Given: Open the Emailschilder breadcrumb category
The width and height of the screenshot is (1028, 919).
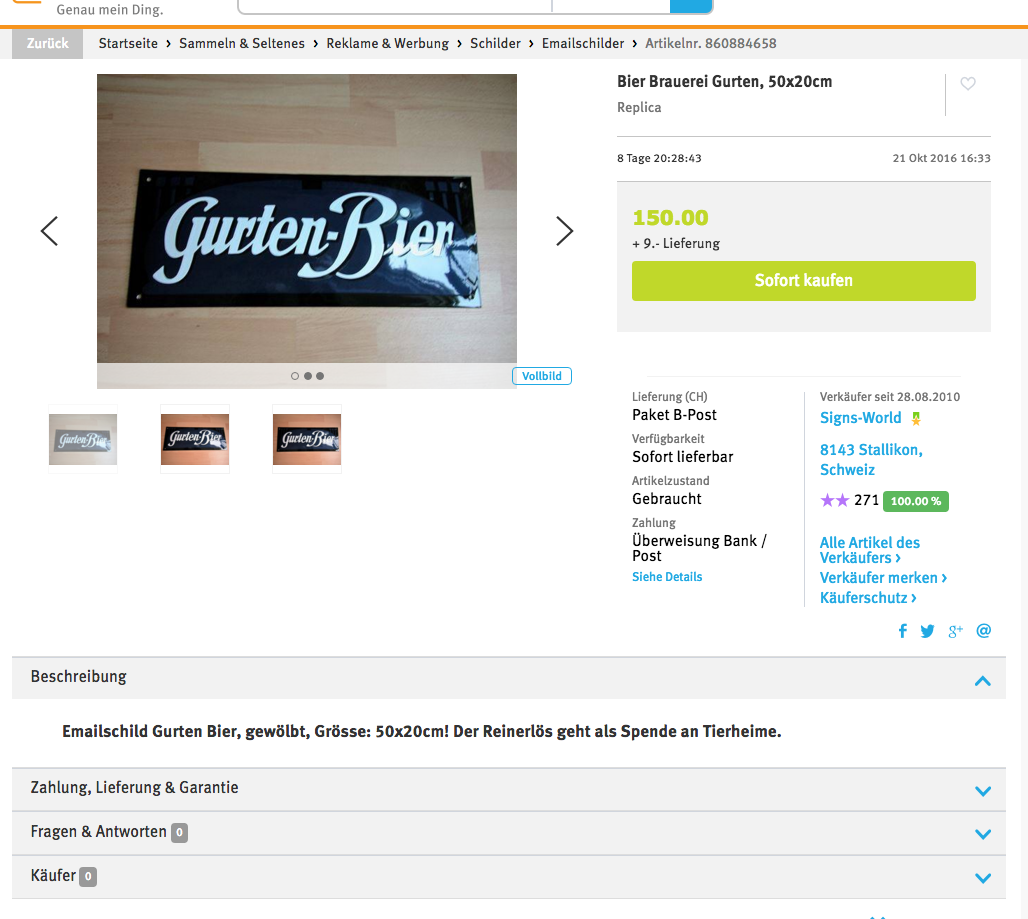Looking at the screenshot, I should tap(583, 43).
